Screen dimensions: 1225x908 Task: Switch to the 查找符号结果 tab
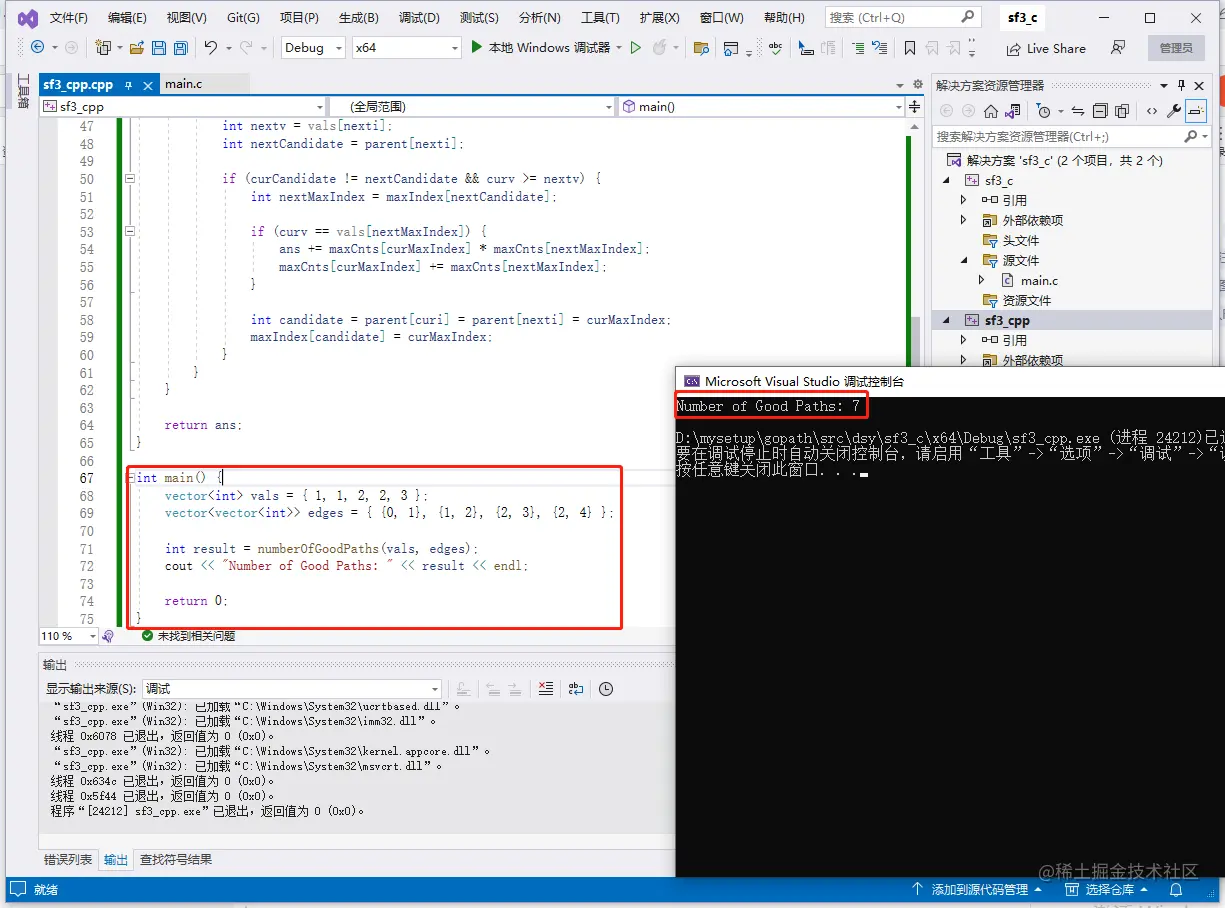click(175, 859)
